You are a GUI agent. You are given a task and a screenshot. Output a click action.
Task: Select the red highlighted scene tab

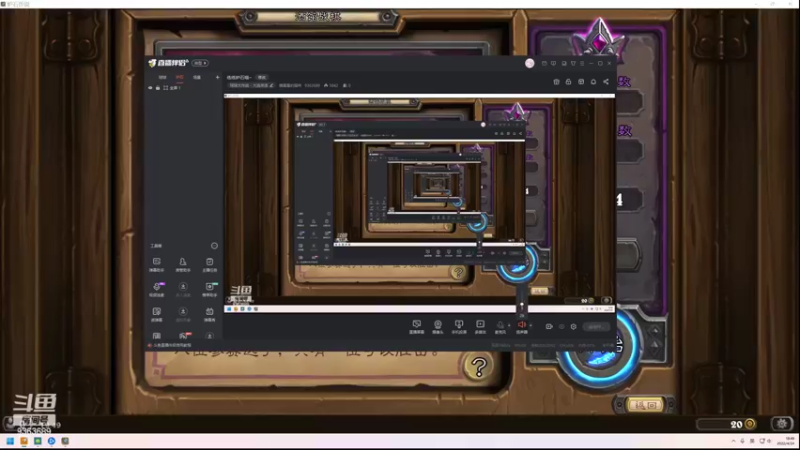click(x=180, y=77)
